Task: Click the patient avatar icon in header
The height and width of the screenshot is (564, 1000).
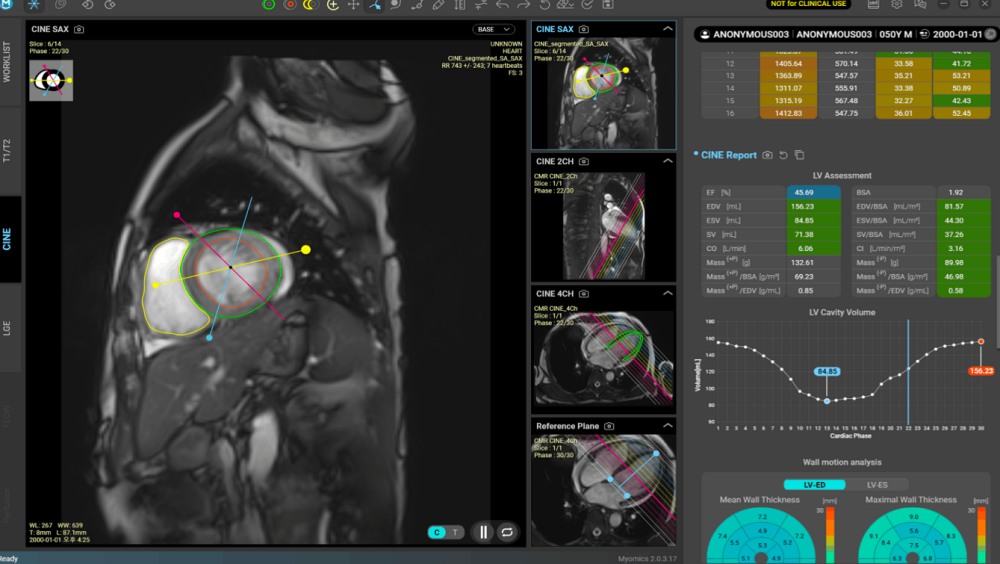Action: tap(705, 34)
